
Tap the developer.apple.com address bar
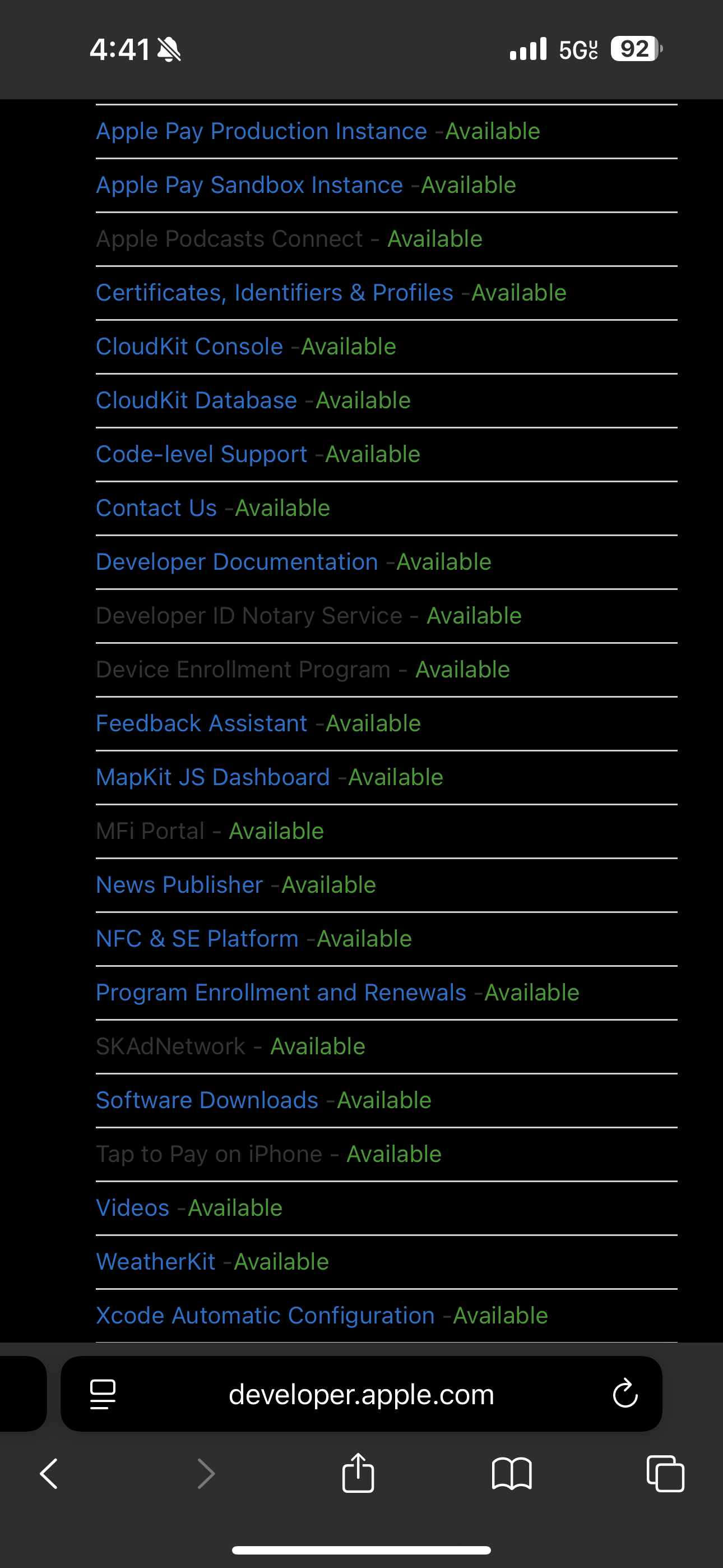[361, 1394]
